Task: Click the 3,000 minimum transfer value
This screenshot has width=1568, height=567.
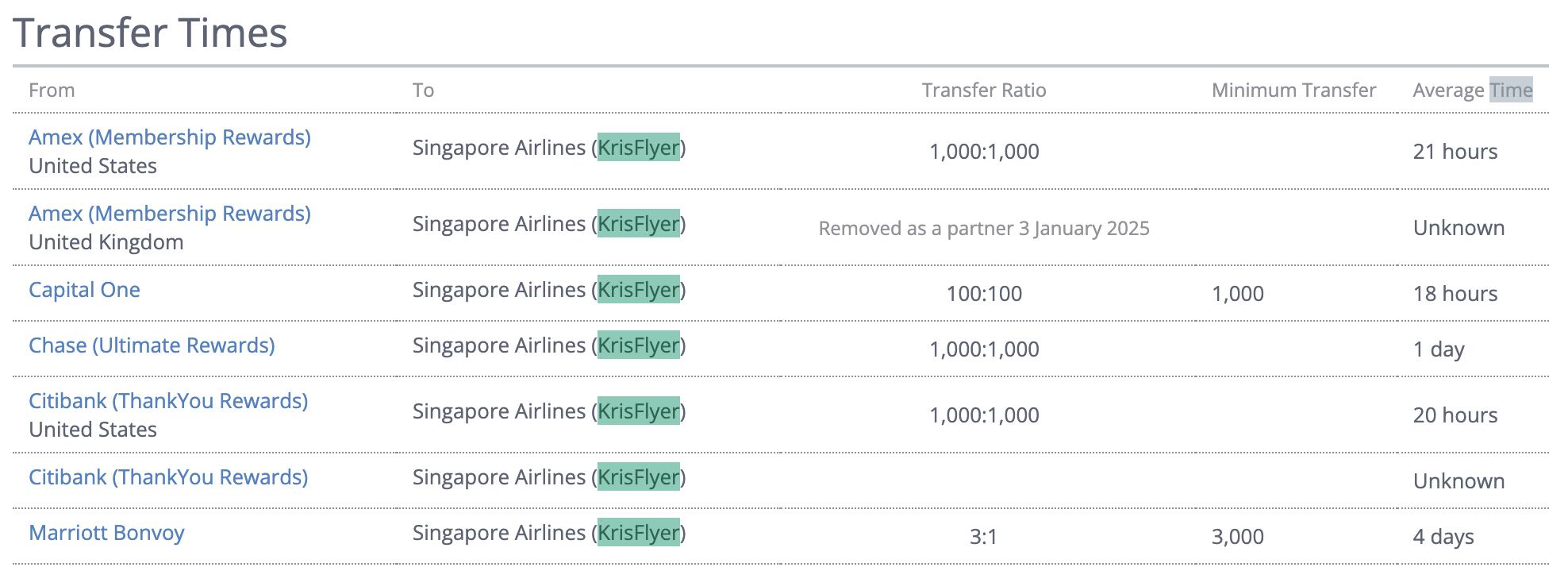Action: pos(1237,537)
